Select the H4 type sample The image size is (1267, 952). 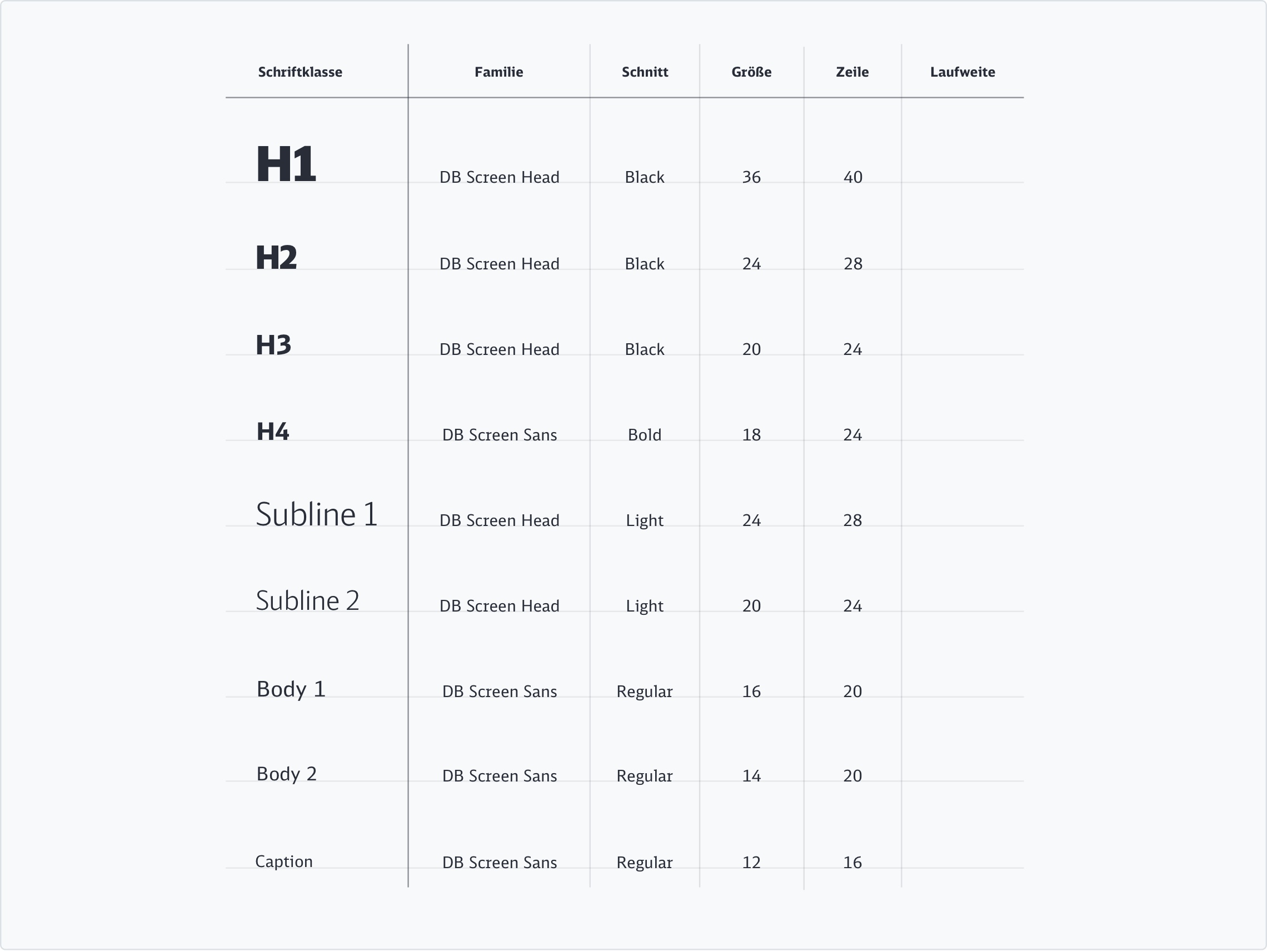[273, 432]
